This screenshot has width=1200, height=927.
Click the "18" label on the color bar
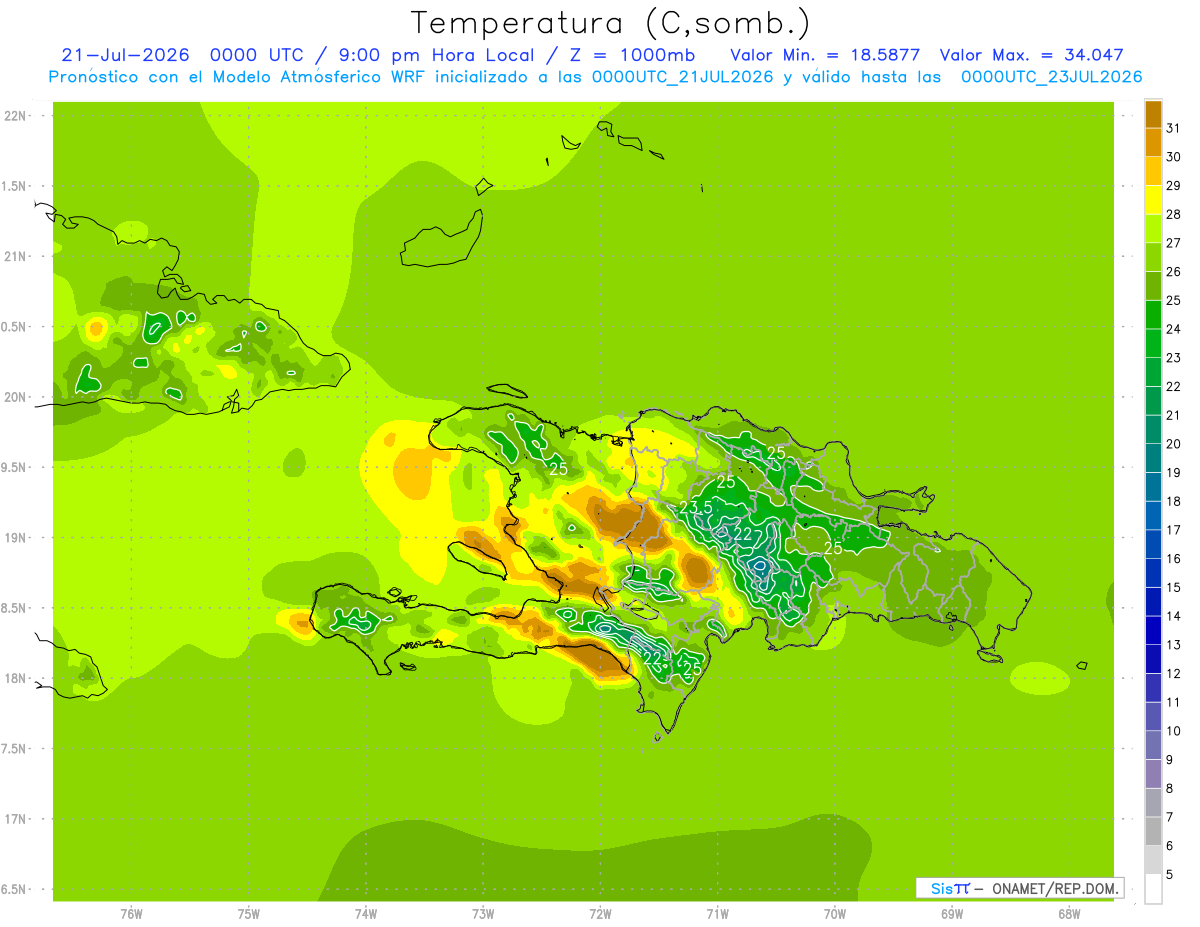(x=1174, y=501)
